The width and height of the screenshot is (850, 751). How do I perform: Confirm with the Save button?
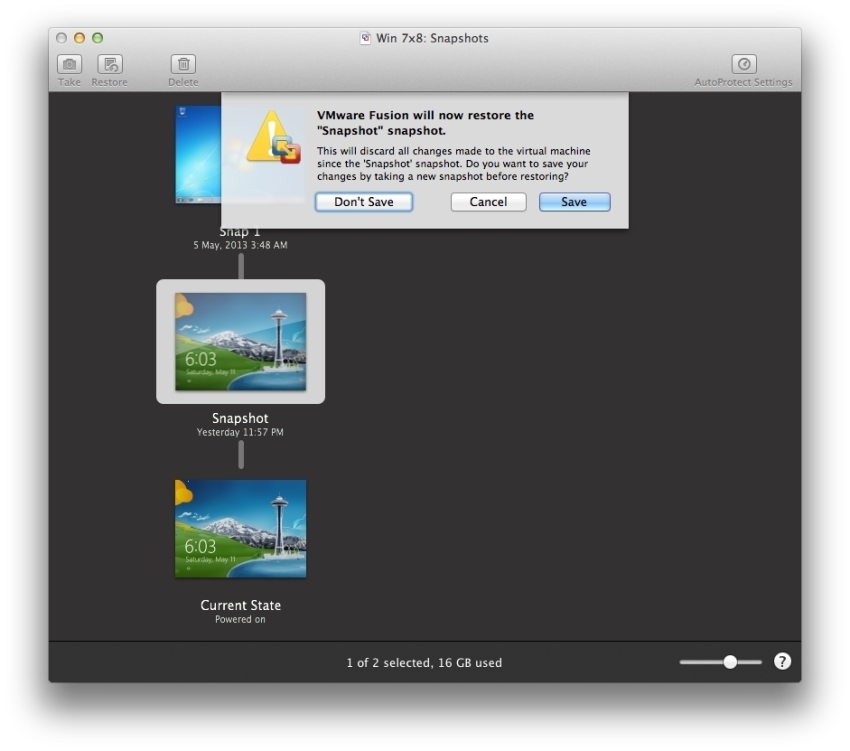tap(574, 202)
